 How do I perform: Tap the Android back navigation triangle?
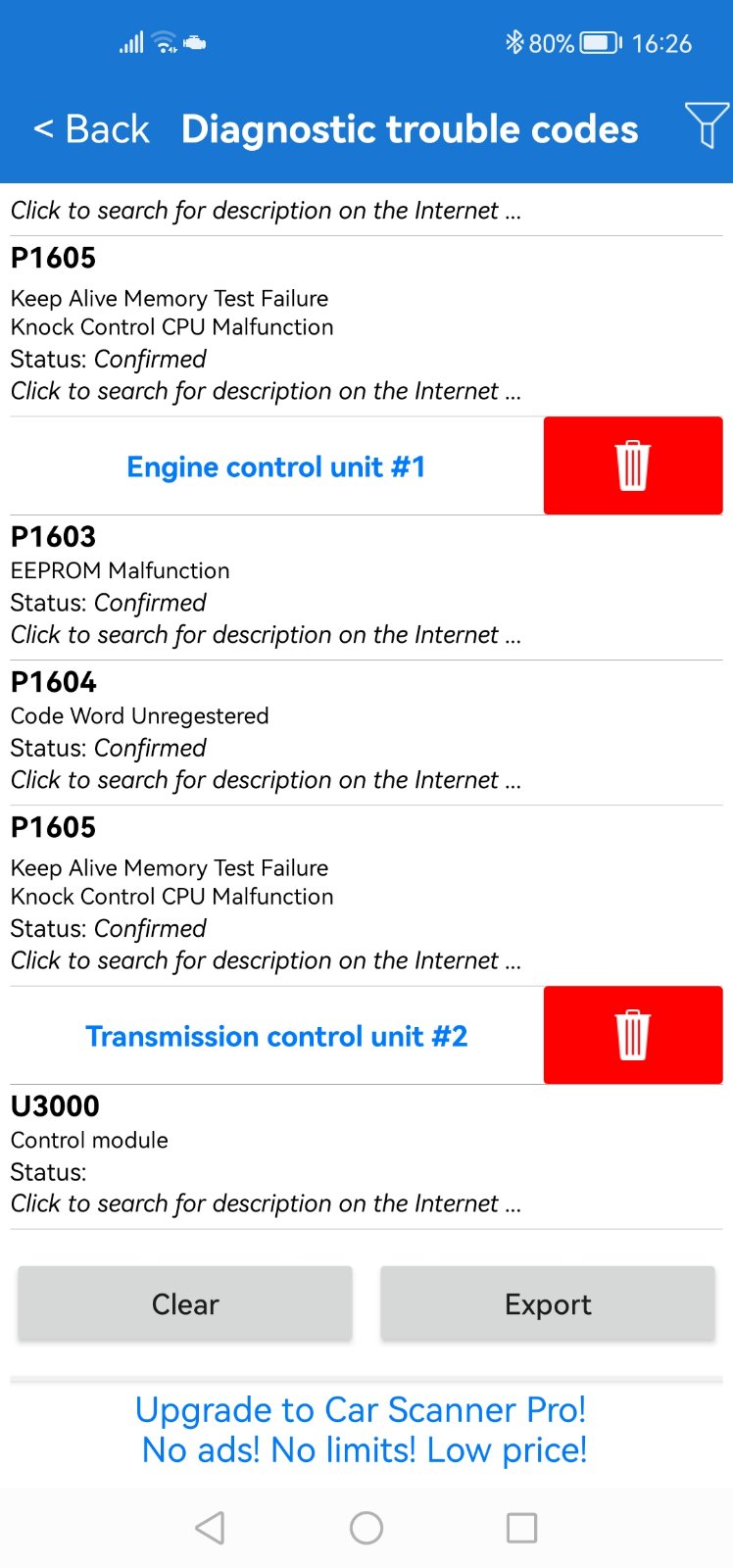(x=210, y=1528)
